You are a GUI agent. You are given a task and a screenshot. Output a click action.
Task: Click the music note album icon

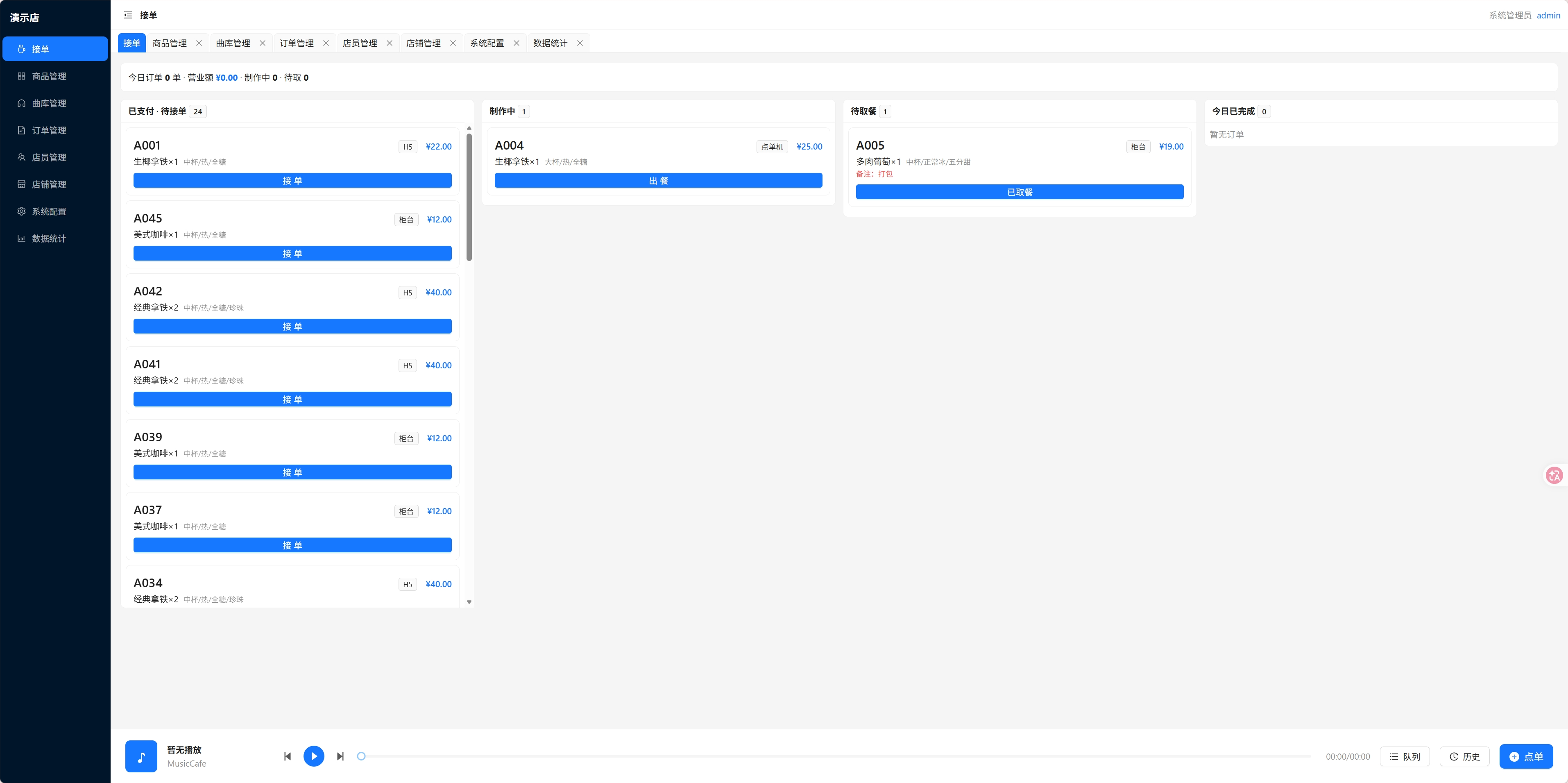tap(141, 756)
